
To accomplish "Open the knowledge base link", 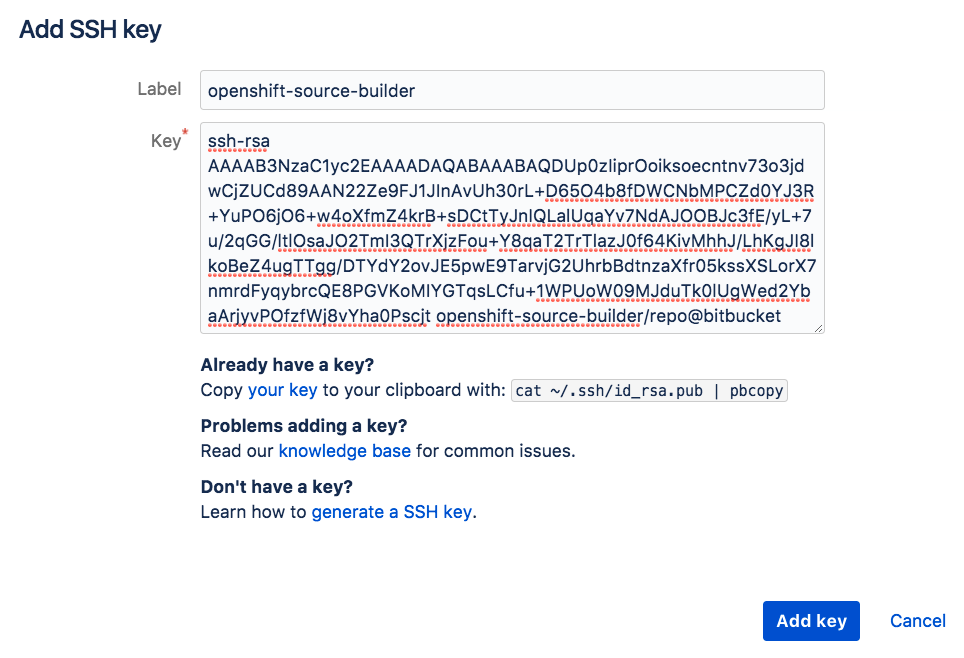I will click(x=344, y=451).
